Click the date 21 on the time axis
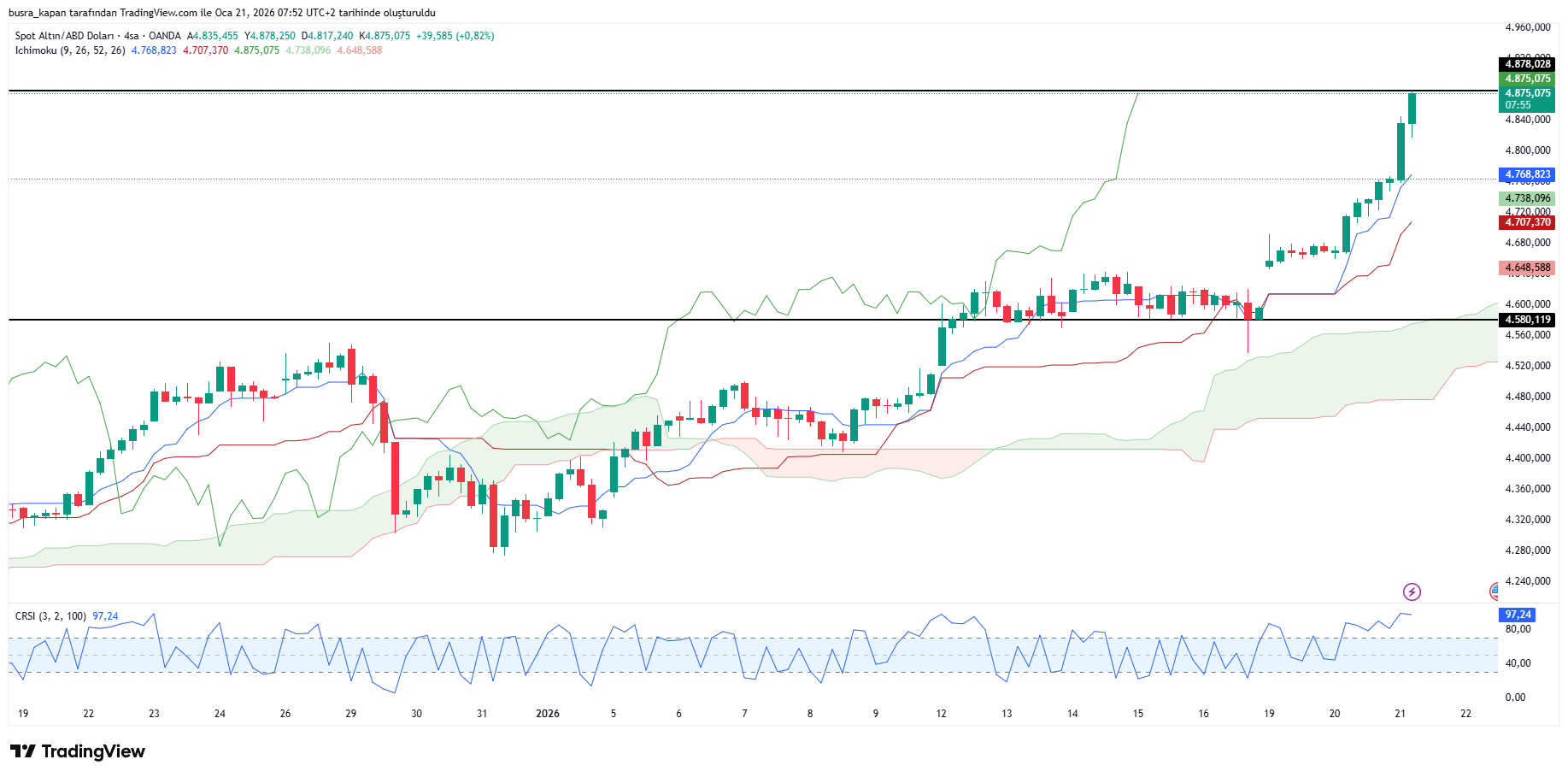The height and width of the screenshot is (777, 1568). click(1400, 714)
